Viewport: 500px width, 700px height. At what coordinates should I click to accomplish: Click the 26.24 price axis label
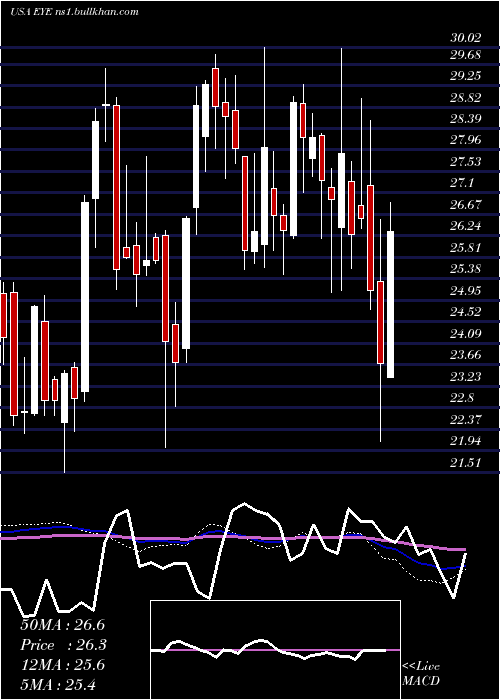pos(466,226)
